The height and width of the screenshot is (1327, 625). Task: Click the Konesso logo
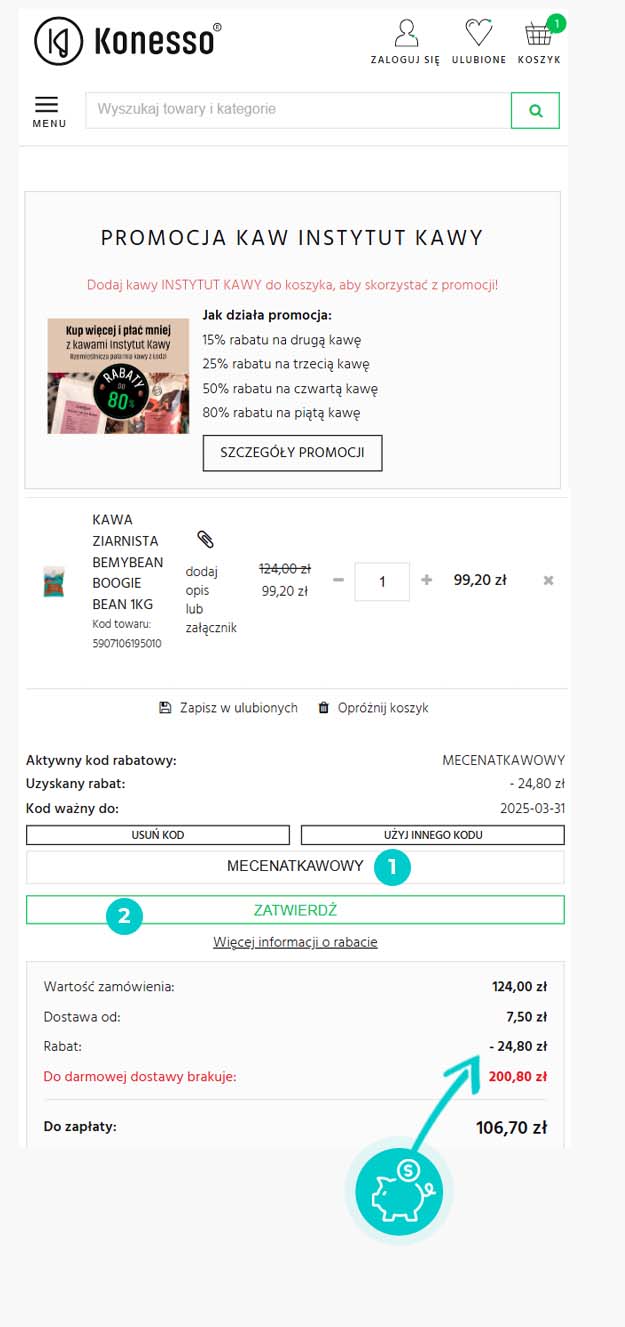coord(127,41)
